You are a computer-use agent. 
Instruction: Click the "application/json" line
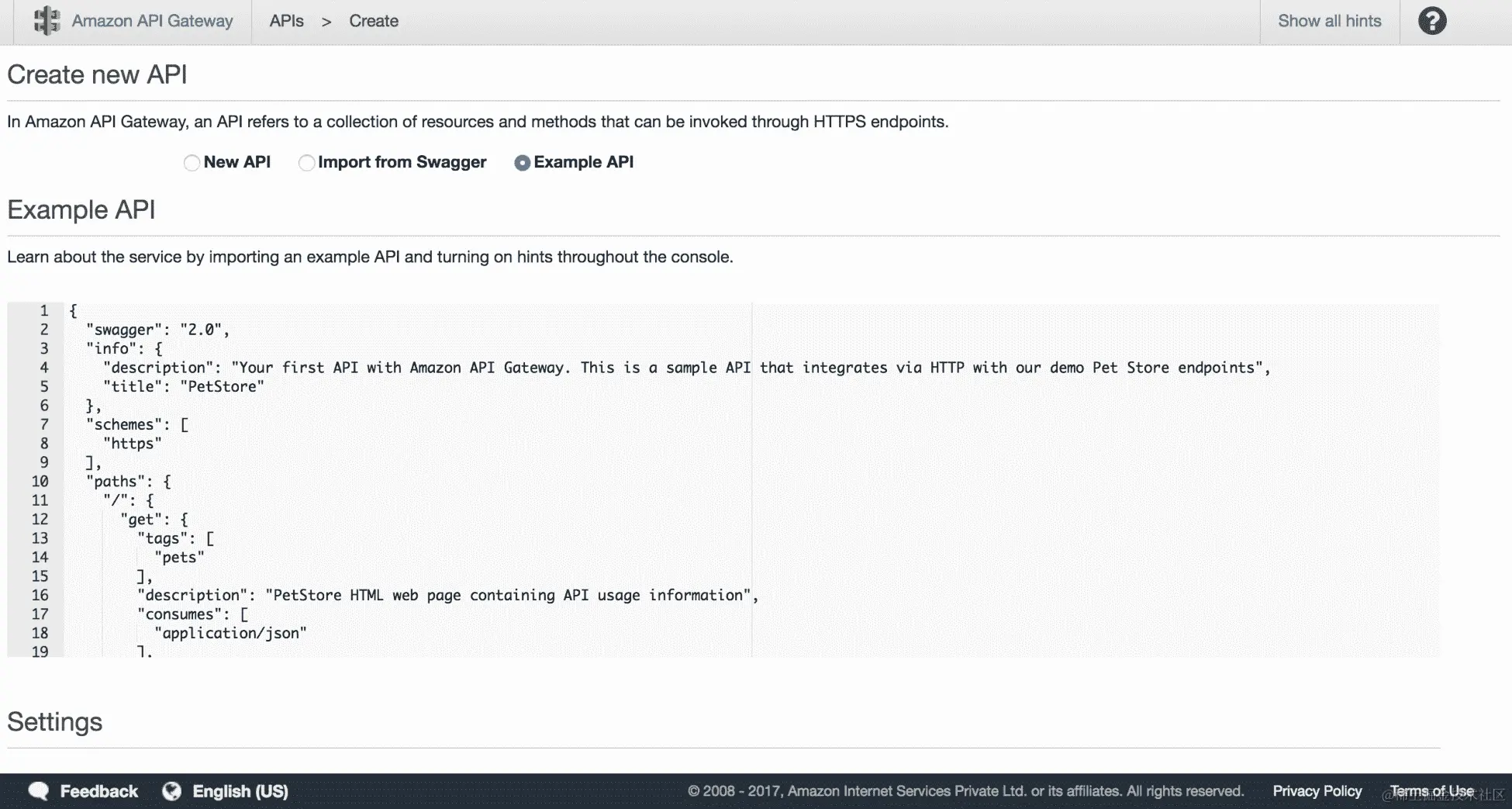[x=230, y=633]
